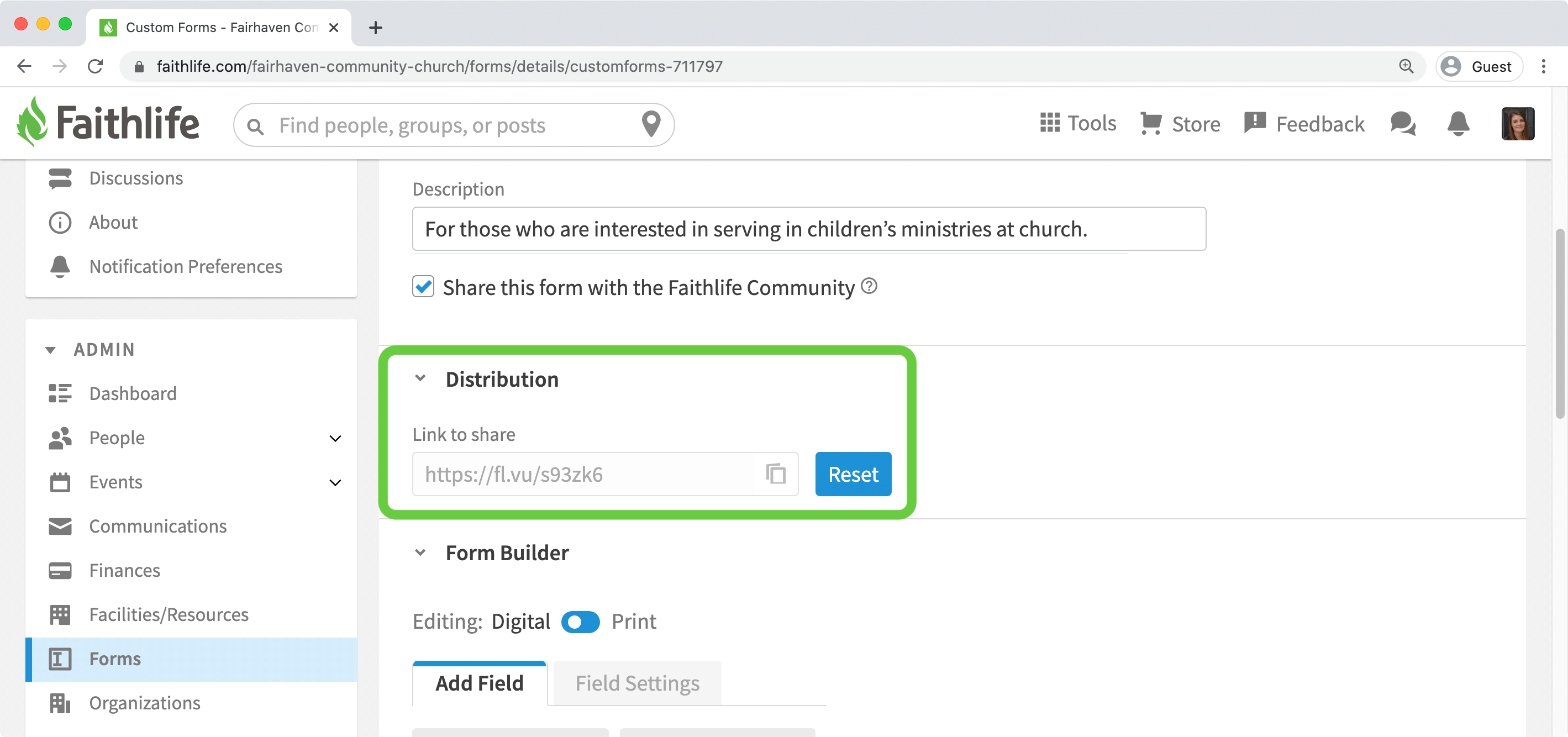Click the Digital label
This screenshot has height=737, width=1568.
click(520, 622)
